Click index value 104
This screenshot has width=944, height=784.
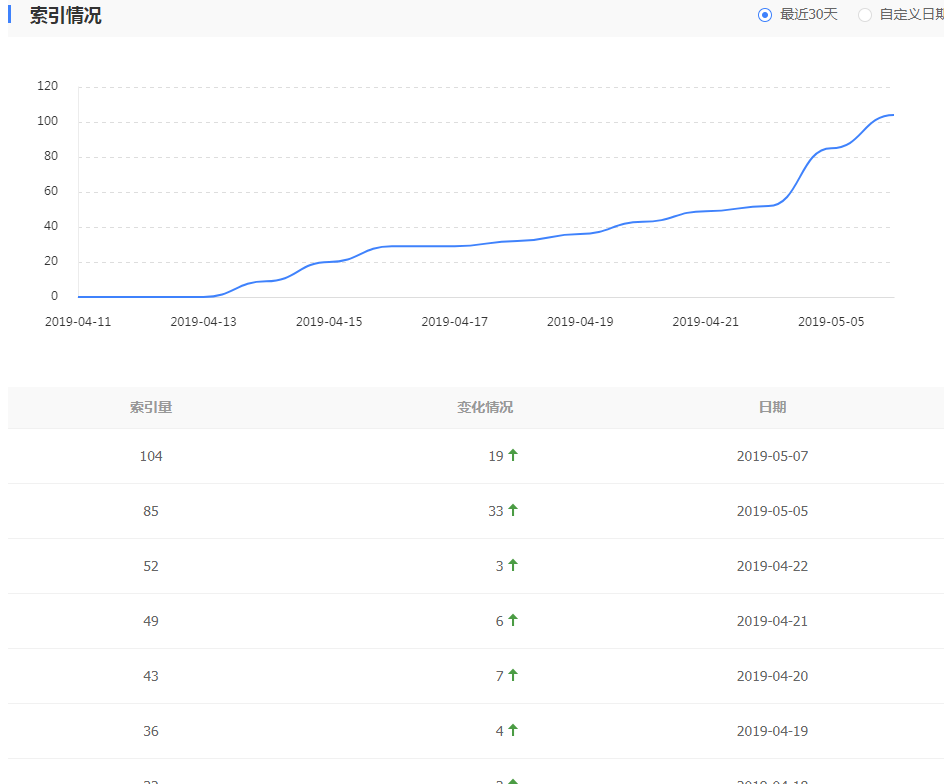[x=151, y=456]
